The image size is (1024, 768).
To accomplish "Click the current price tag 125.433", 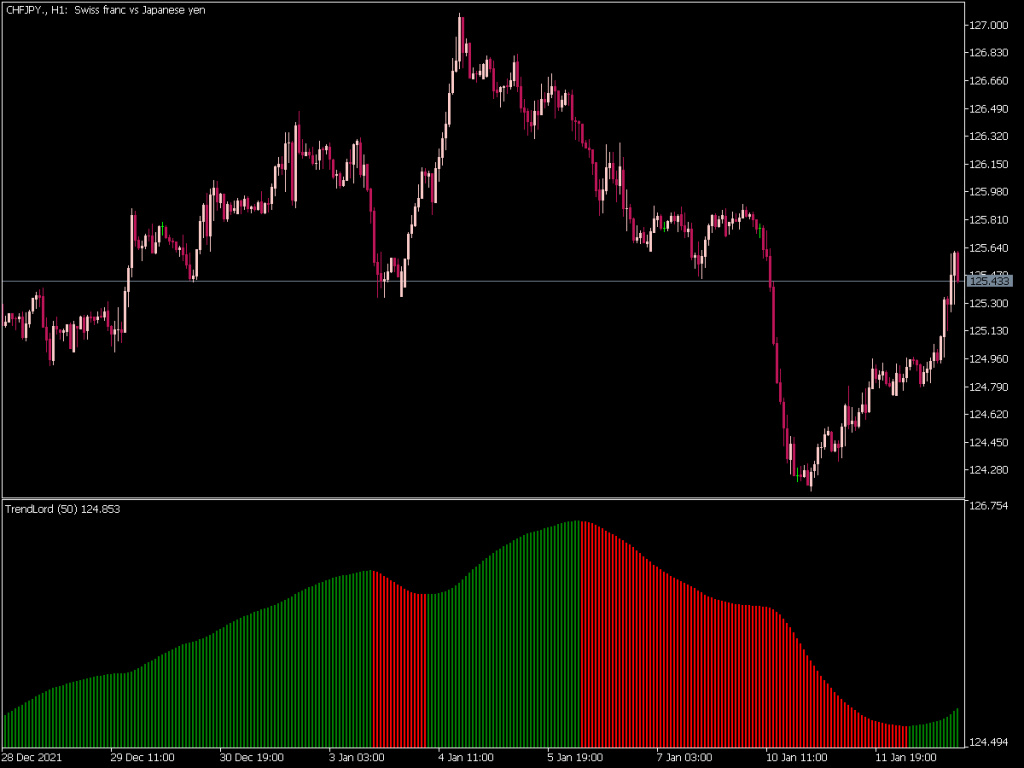I will coord(992,282).
